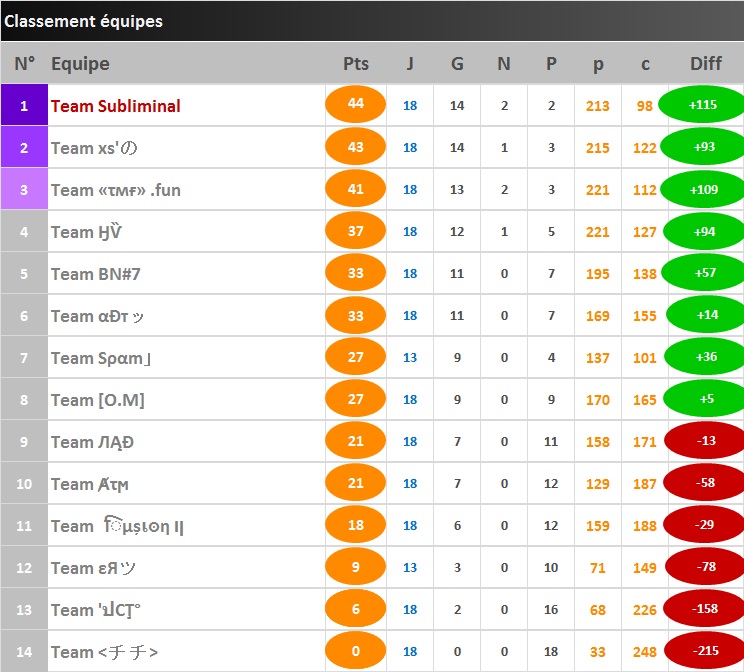Click the grey rank 14 cell
The image size is (744, 672).
[24, 652]
